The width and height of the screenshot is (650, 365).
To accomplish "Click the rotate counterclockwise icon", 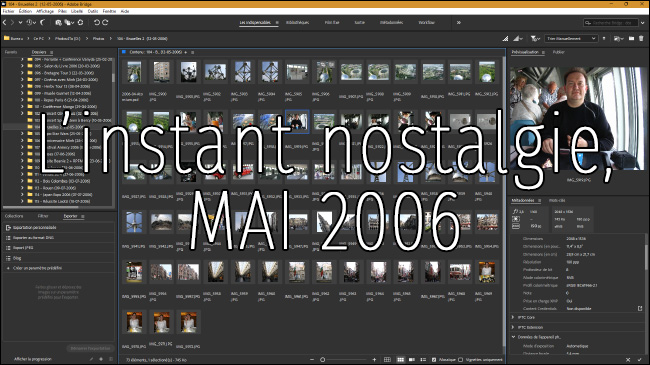I will [x=97, y=22].
